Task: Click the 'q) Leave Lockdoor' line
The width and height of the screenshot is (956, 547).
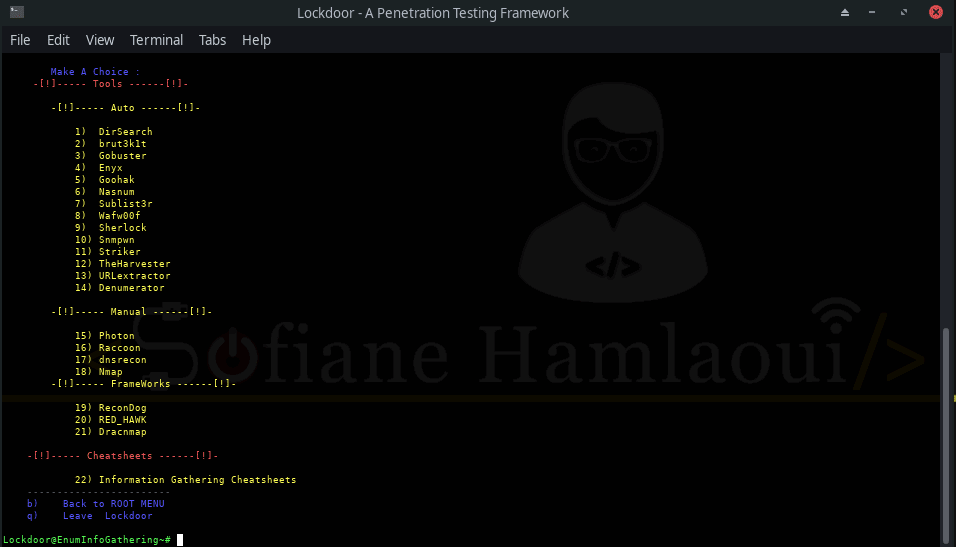Action: click(90, 516)
